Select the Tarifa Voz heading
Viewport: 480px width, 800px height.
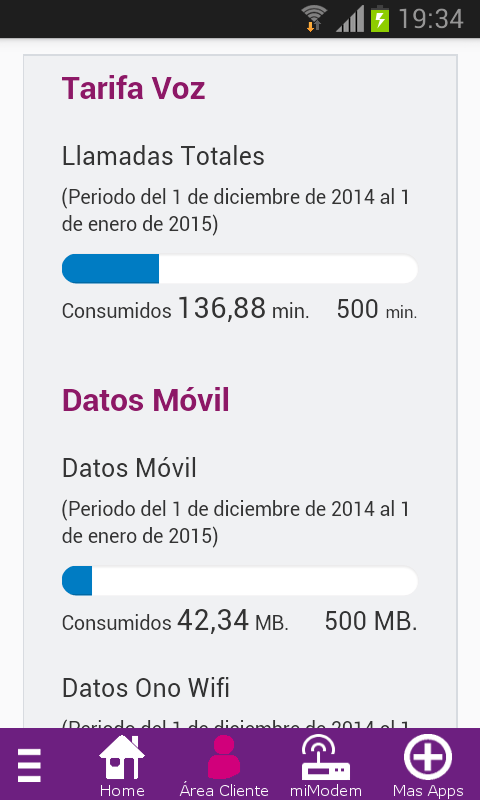[134, 88]
